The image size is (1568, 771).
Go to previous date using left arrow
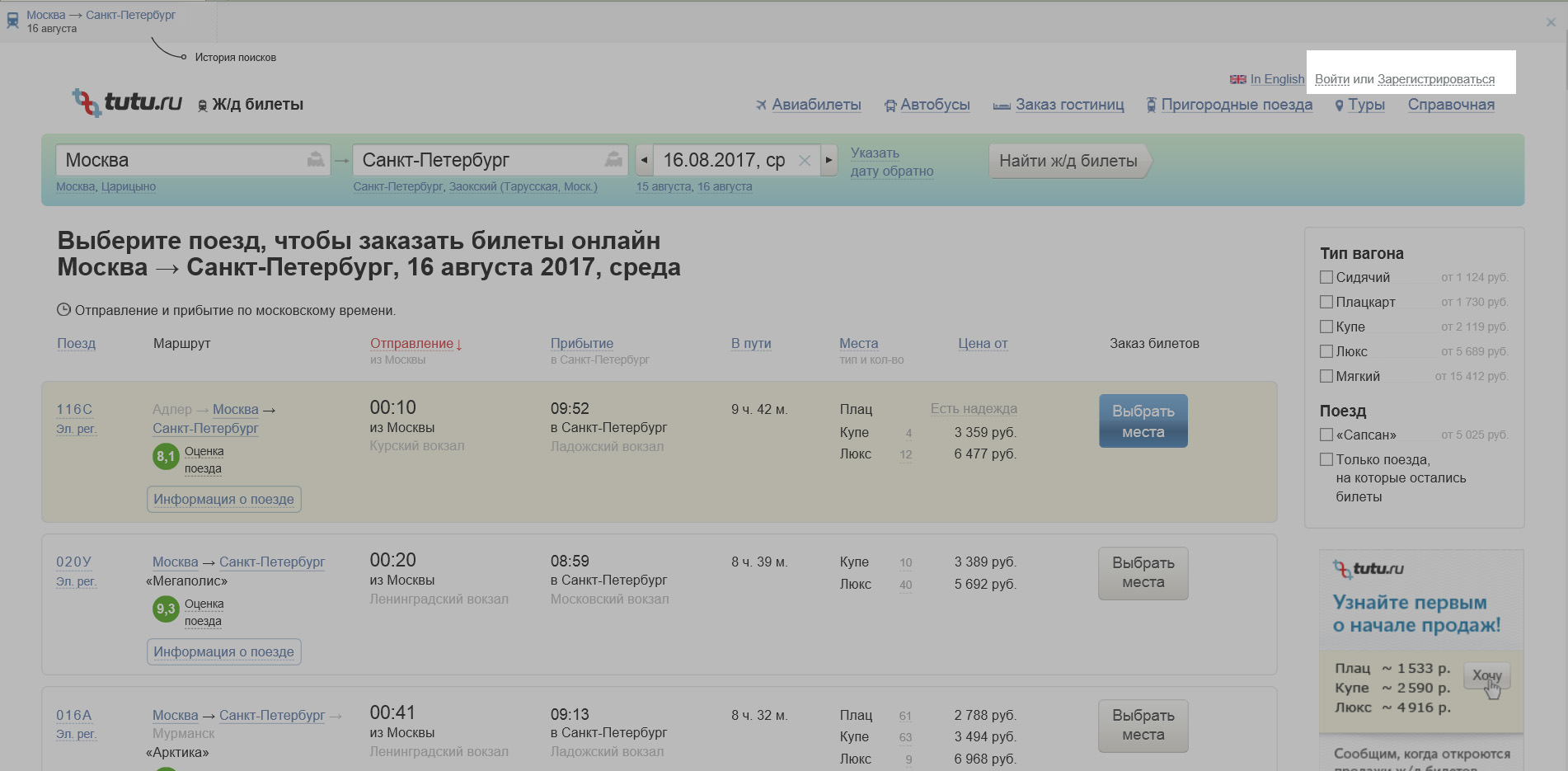click(x=644, y=160)
